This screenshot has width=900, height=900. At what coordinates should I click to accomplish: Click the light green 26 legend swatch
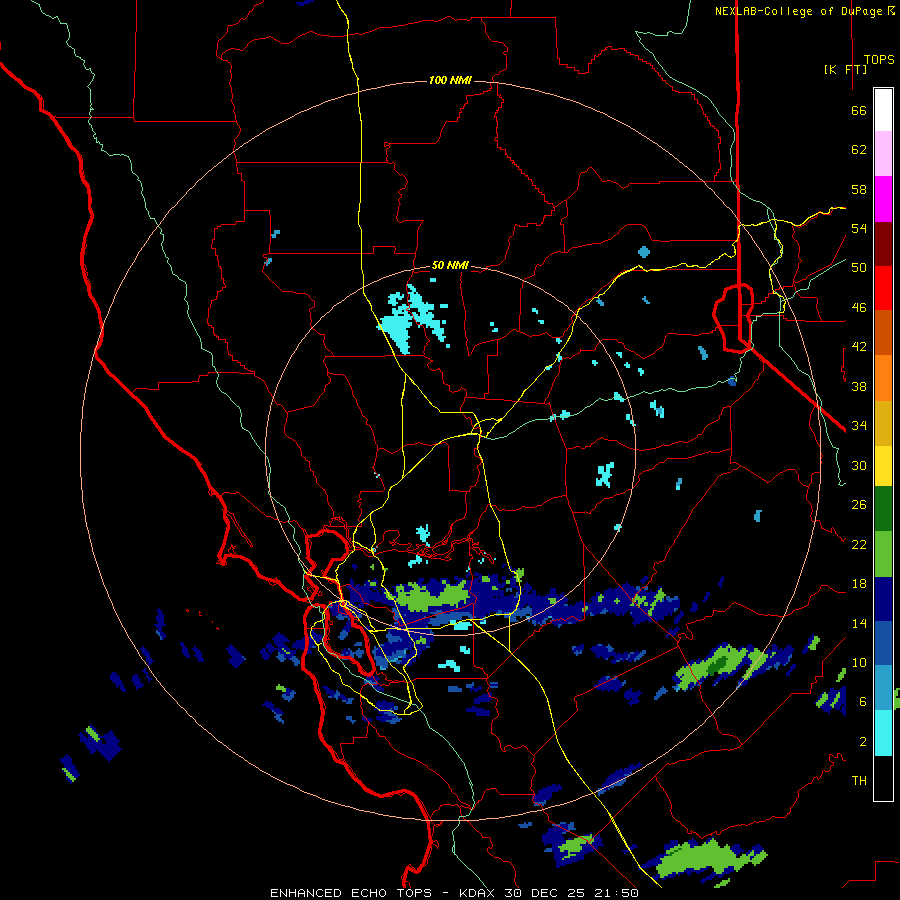tap(883, 554)
